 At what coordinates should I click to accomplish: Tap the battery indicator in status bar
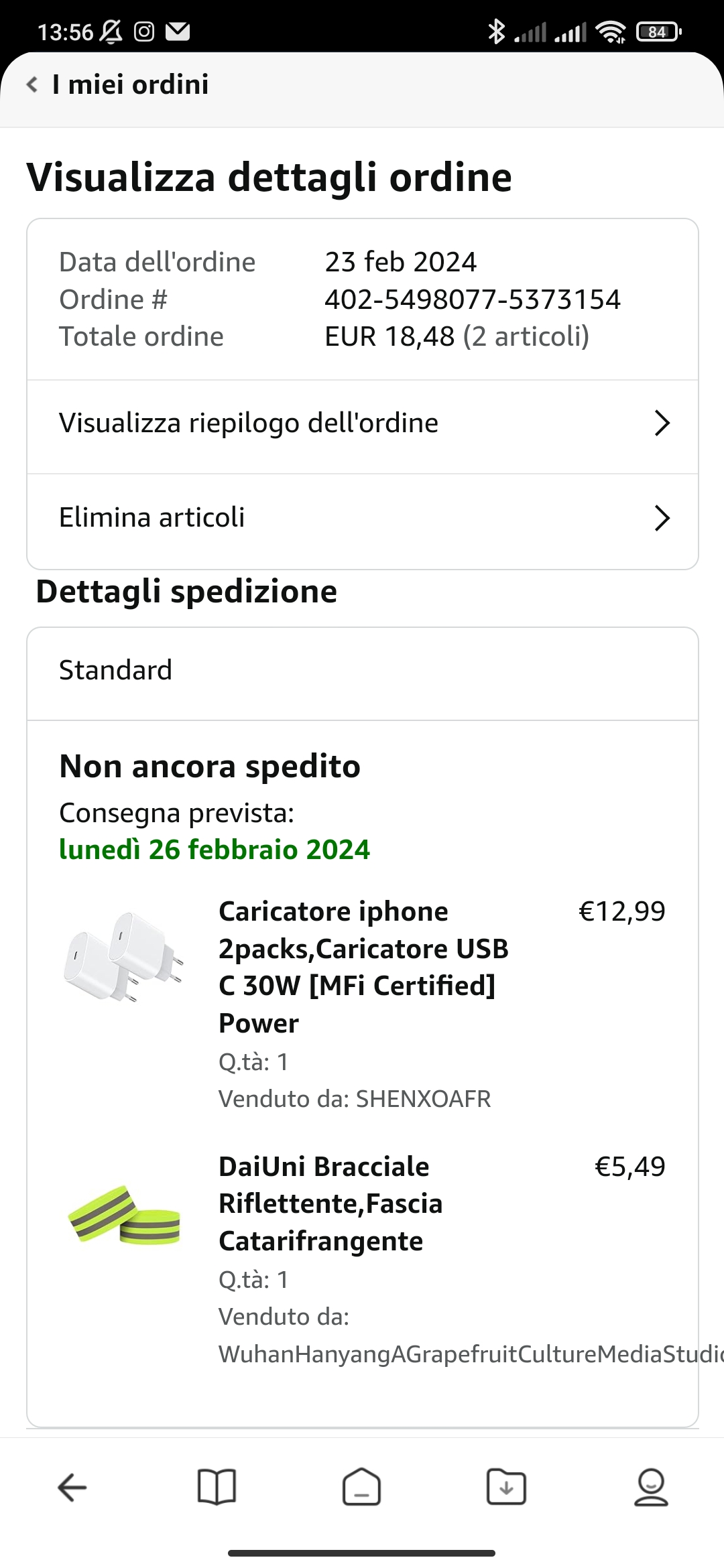[658, 31]
